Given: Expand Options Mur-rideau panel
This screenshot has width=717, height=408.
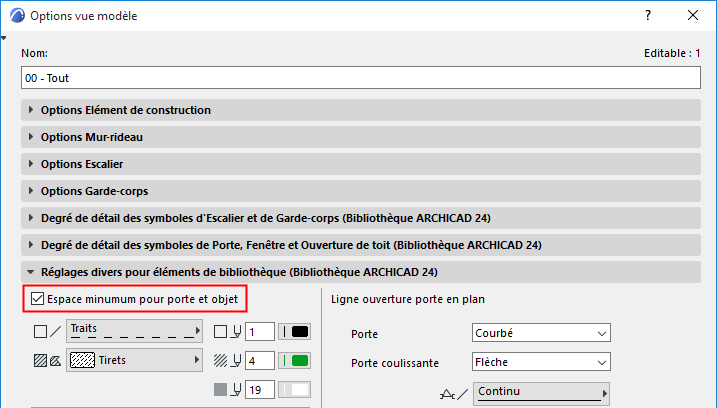Looking at the screenshot, I should click(361, 137).
